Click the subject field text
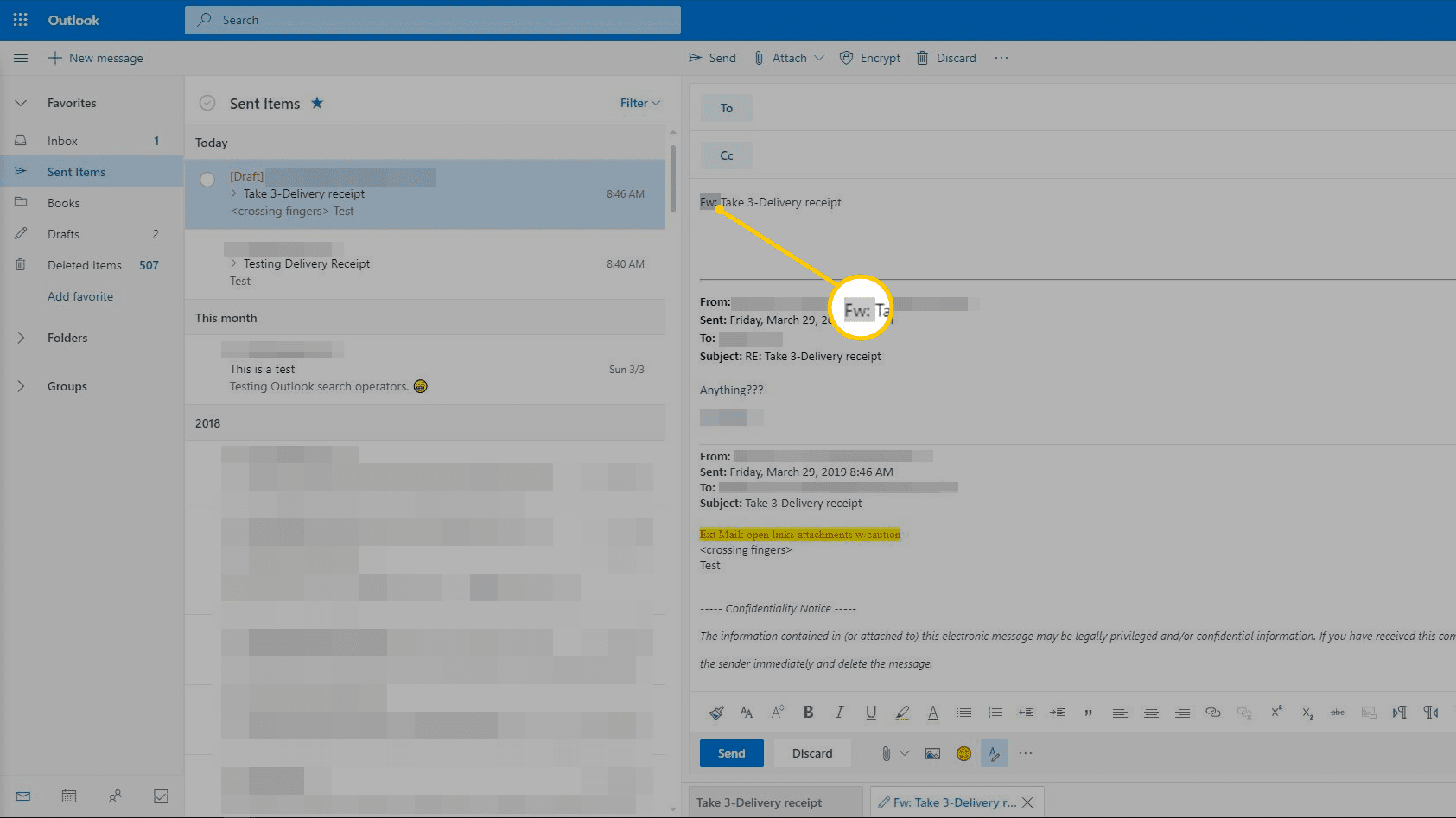 [x=771, y=202]
